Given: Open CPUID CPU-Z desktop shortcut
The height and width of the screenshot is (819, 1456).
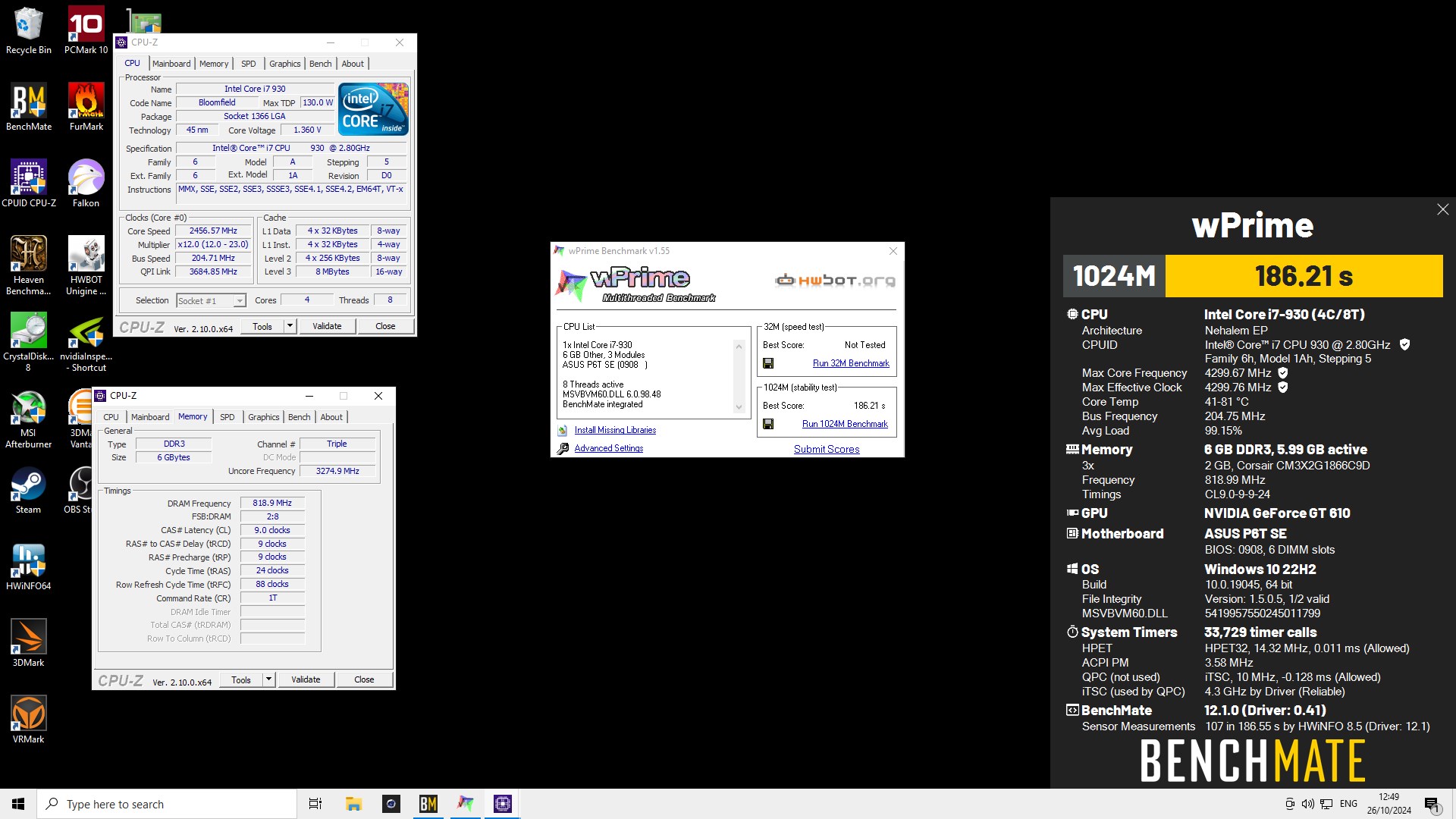Looking at the screenshot, I should pos(29,184).
